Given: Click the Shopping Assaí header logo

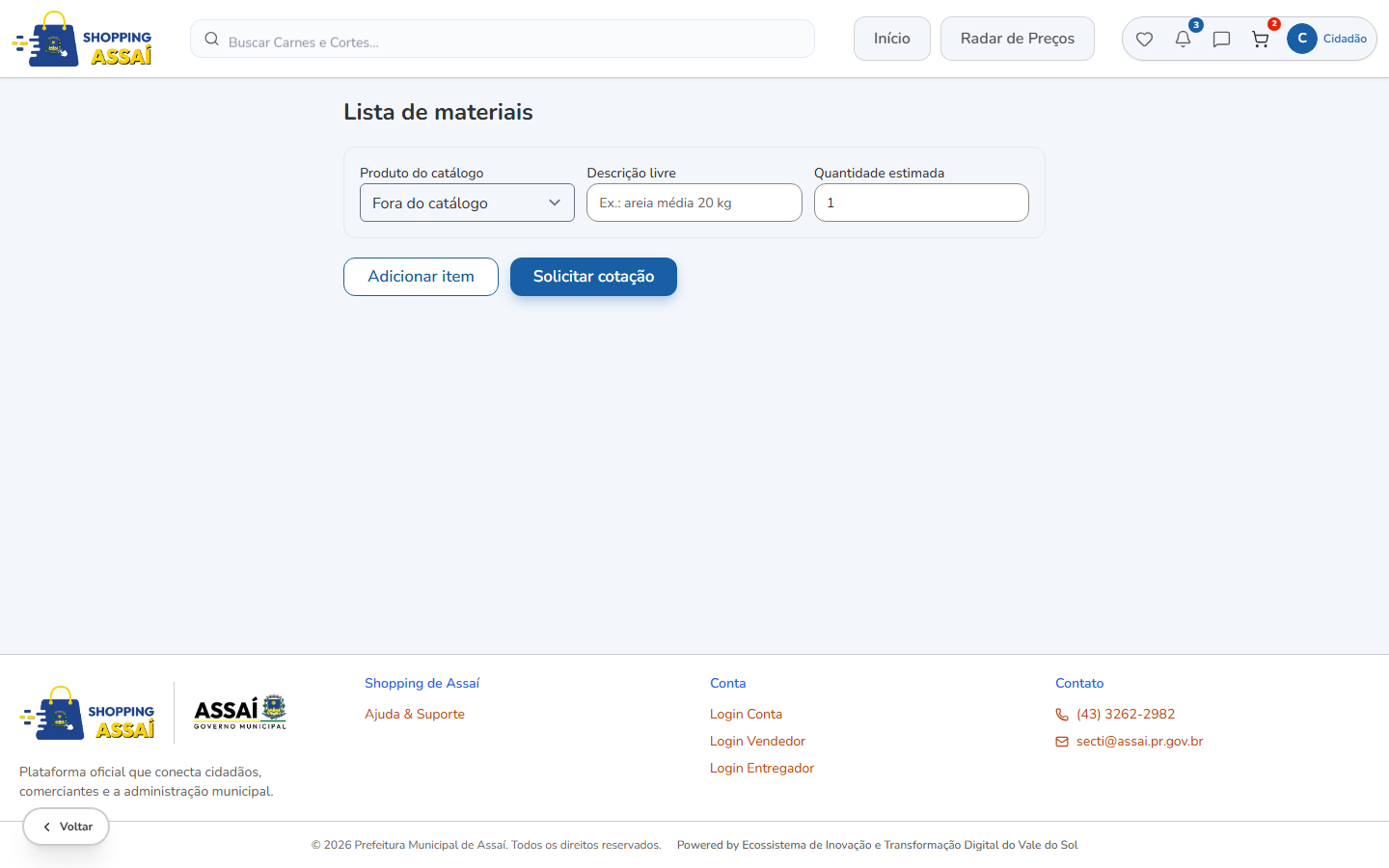Looking at the screenshot, I should click(x=82, y=40).
